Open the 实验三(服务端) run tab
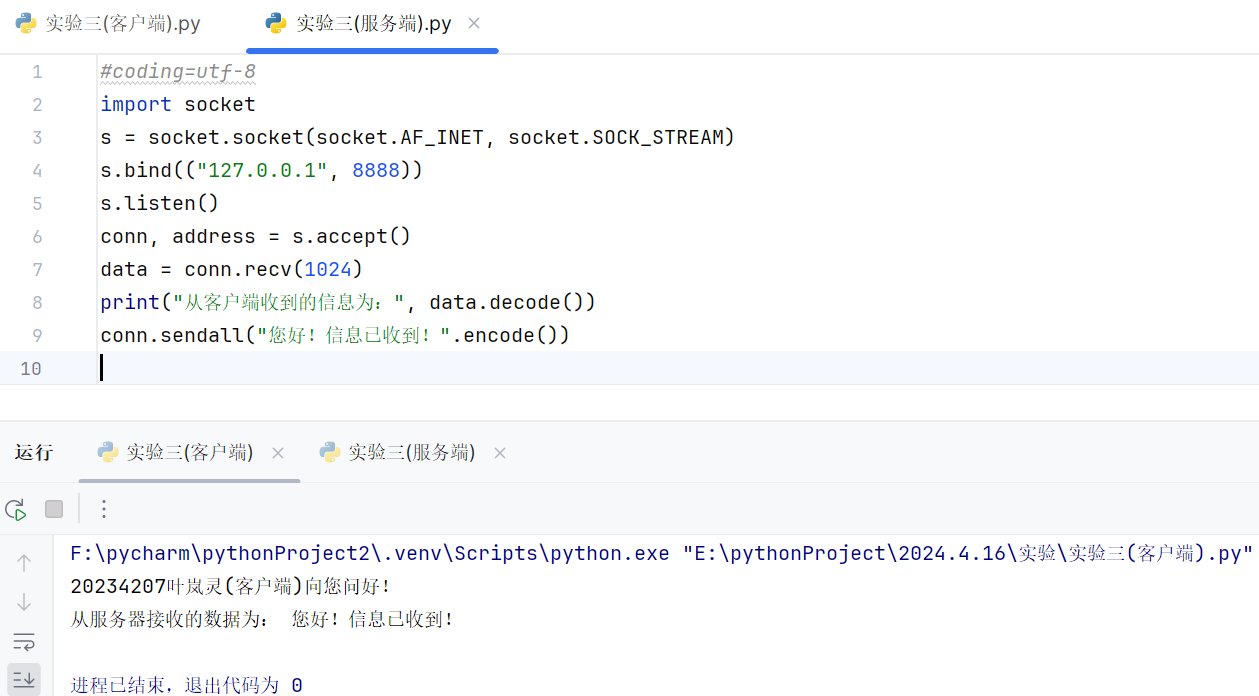This screenshot has height=696, width=1259. point(411,453)
